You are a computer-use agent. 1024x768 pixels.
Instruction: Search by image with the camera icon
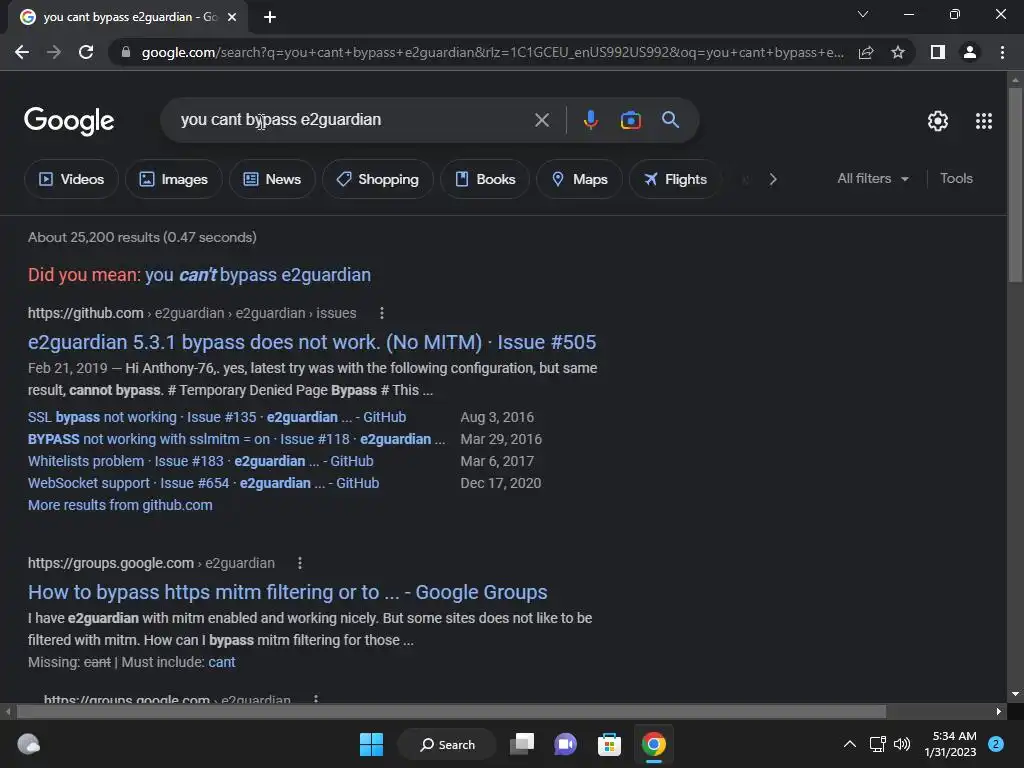(630, 120)
